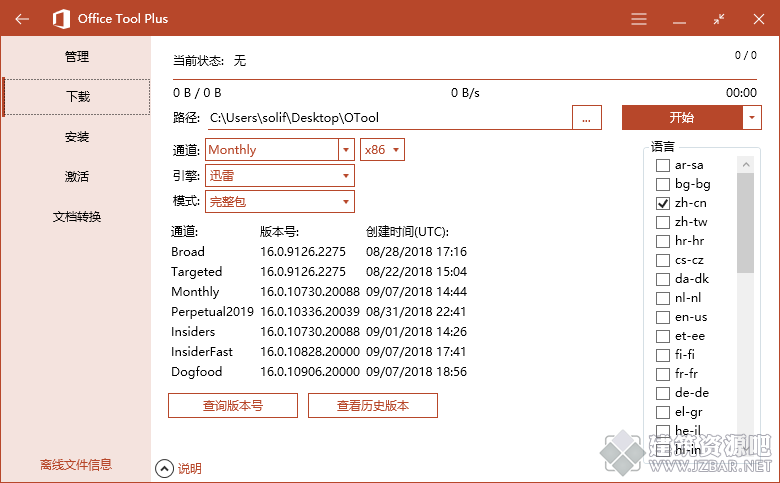The image size is (780, 483).
Task: Enable the et-ee language checkbox
Action: pyautogui.click(x=663, y=336)
